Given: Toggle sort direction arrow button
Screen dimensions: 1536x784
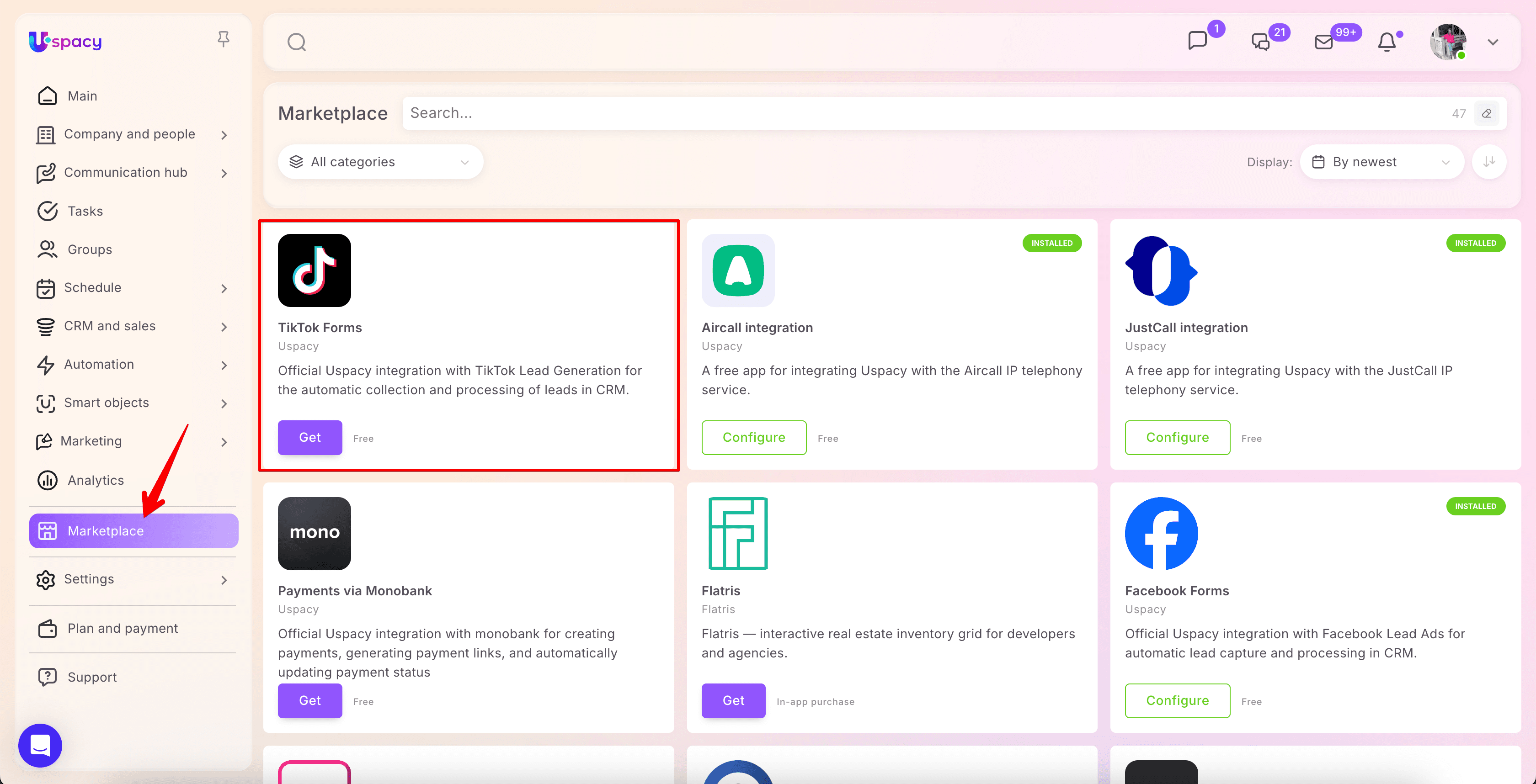Looking at the screenshot, I should pyautogui.click(x=1489, y=161).
